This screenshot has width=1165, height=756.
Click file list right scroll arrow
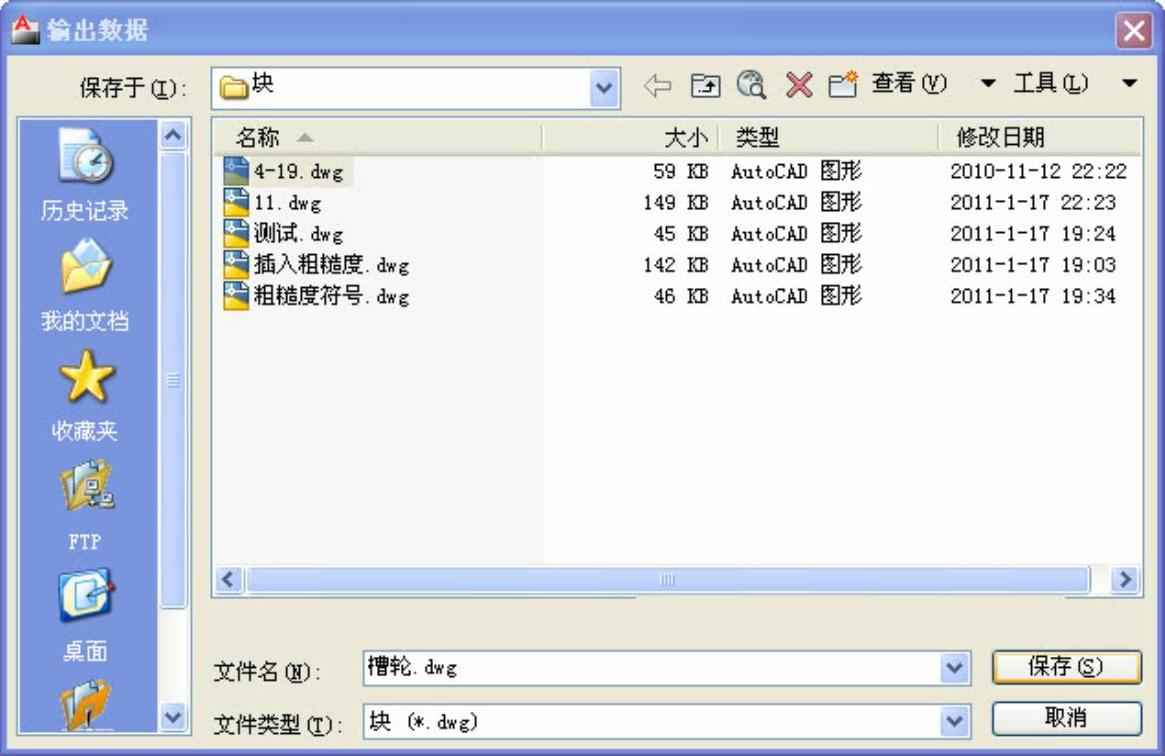tap(1126, 579)
